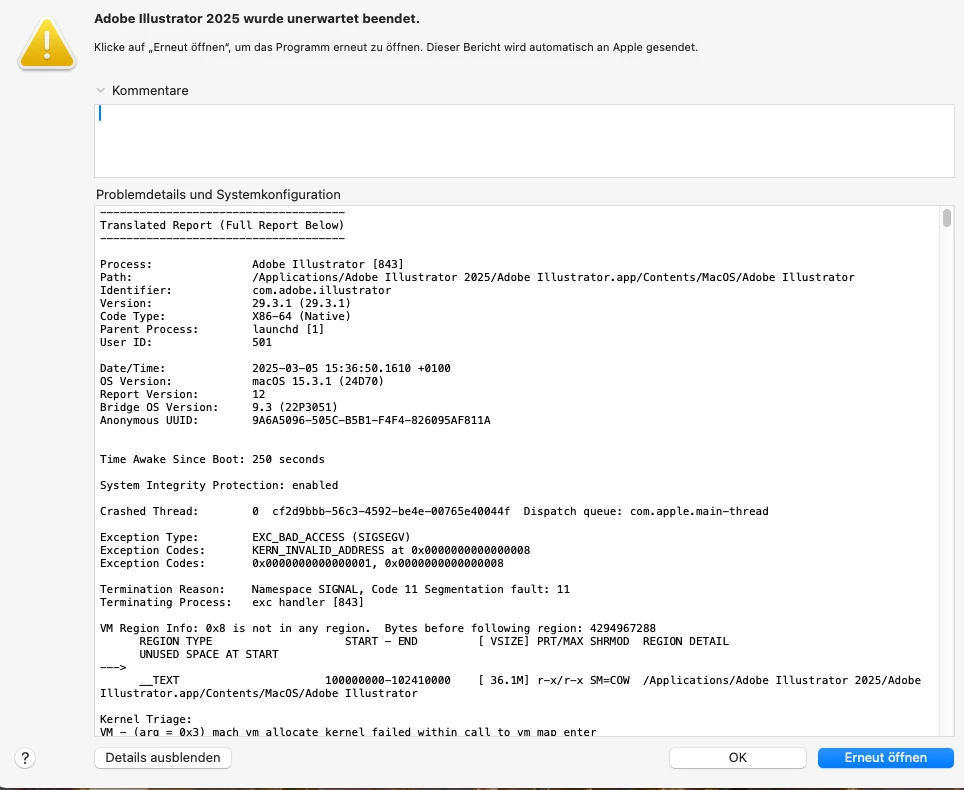
Task: Click the Kernel Triage label
Action: click(146, 719)
